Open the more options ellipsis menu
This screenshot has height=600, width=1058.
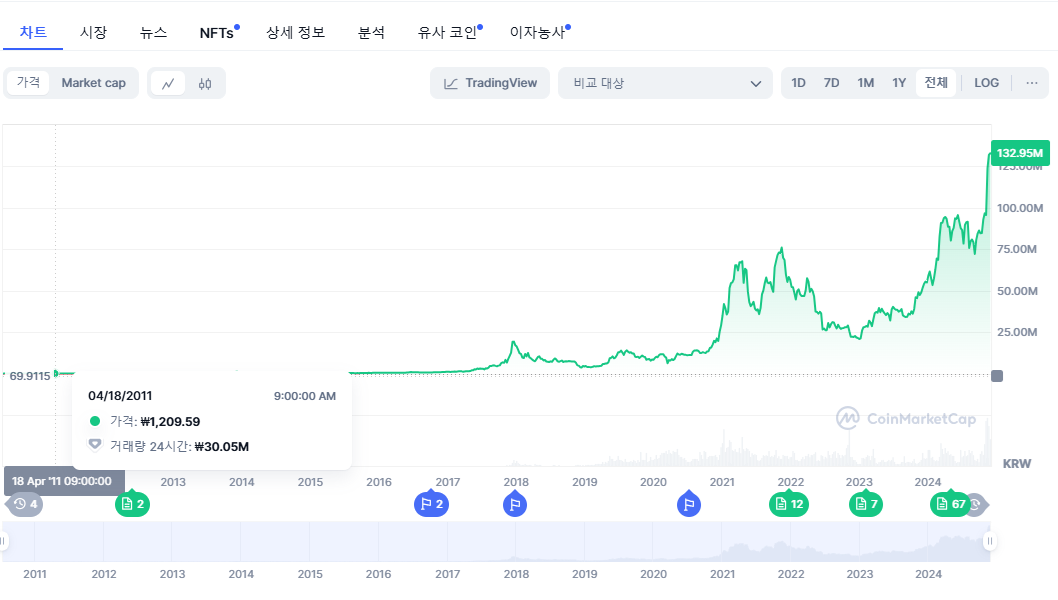point(1032,83)
